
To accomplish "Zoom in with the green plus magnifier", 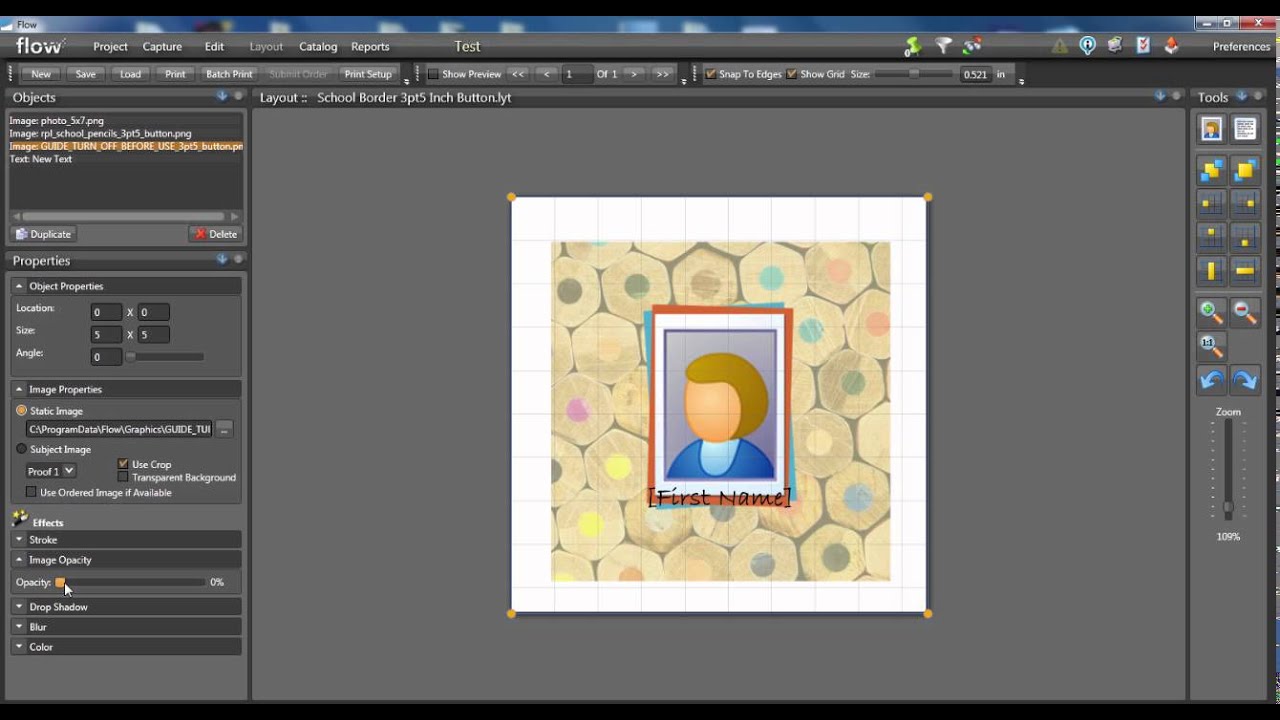I will coord(1211,312).
